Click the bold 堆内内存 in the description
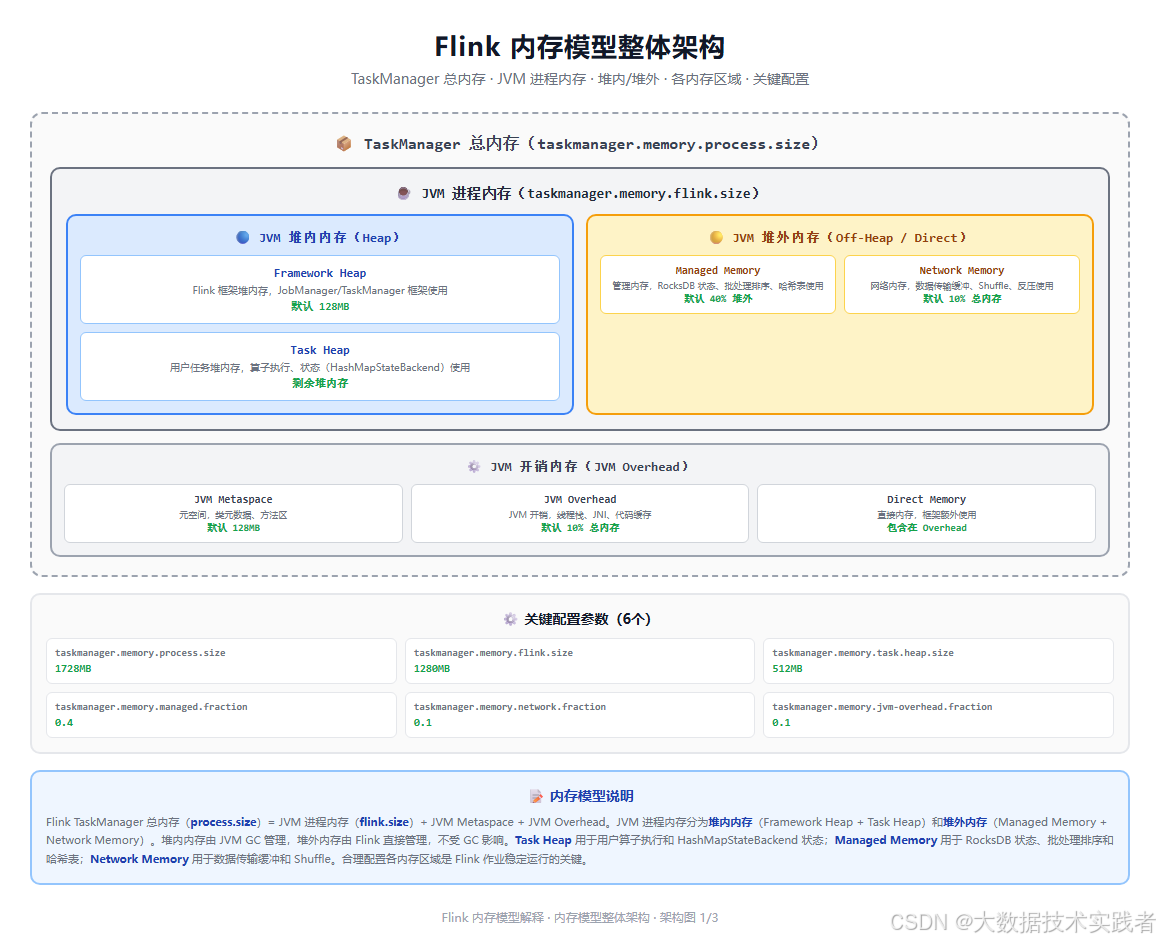 (730, 822)
